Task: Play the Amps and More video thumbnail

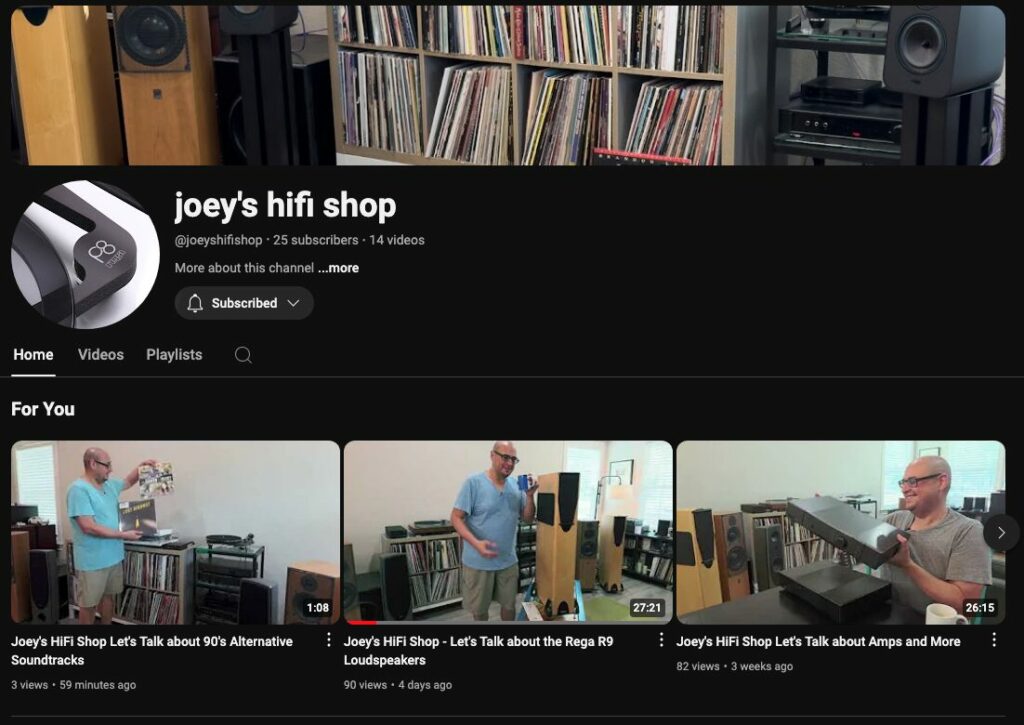Action: point(840,532)
